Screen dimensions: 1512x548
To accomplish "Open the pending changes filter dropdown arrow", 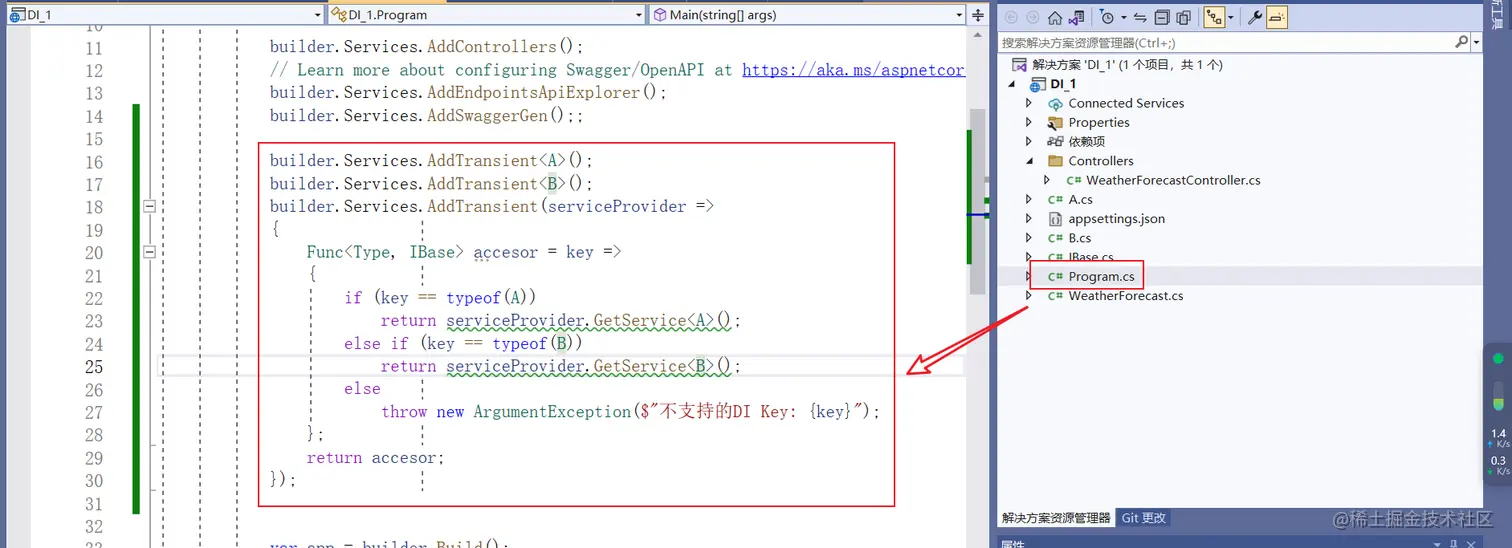I will coord(1123,17).
